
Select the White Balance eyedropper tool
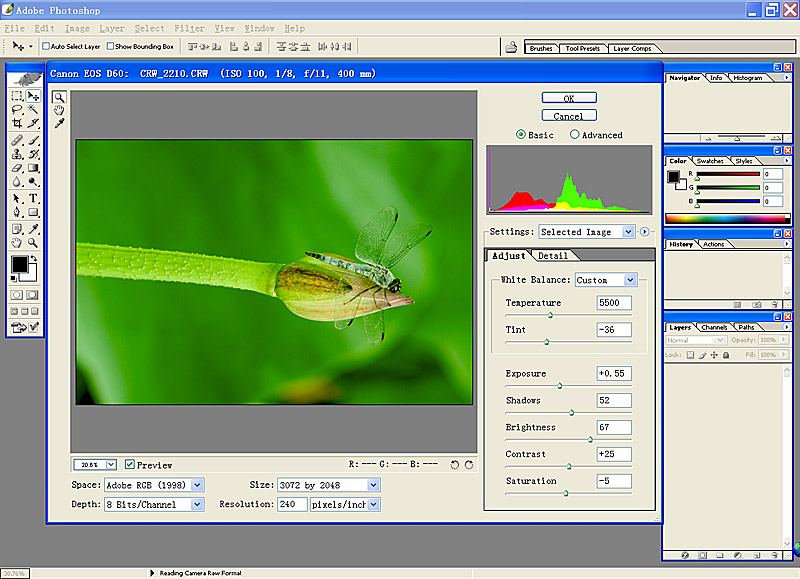click(x=59, y=123)
